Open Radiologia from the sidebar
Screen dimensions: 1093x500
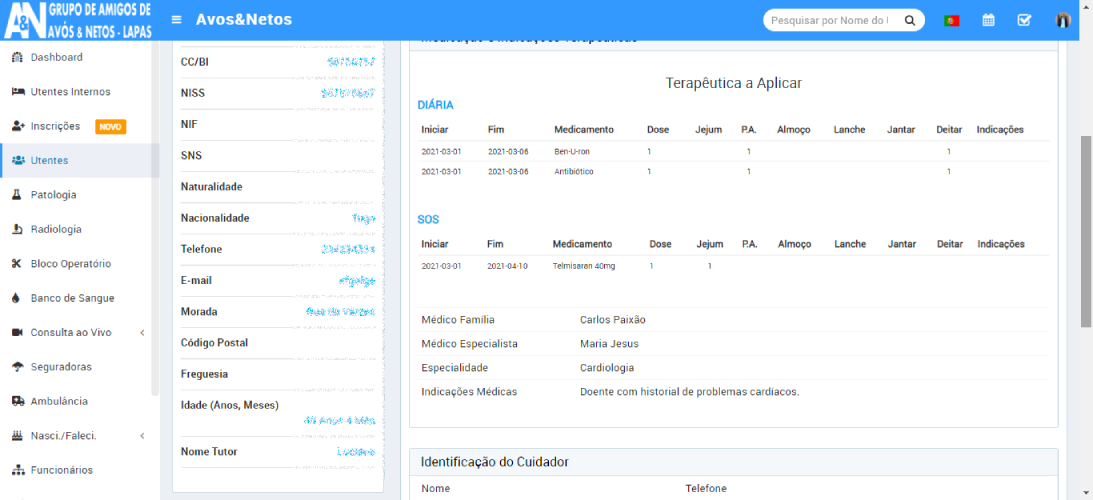[56, 229]
